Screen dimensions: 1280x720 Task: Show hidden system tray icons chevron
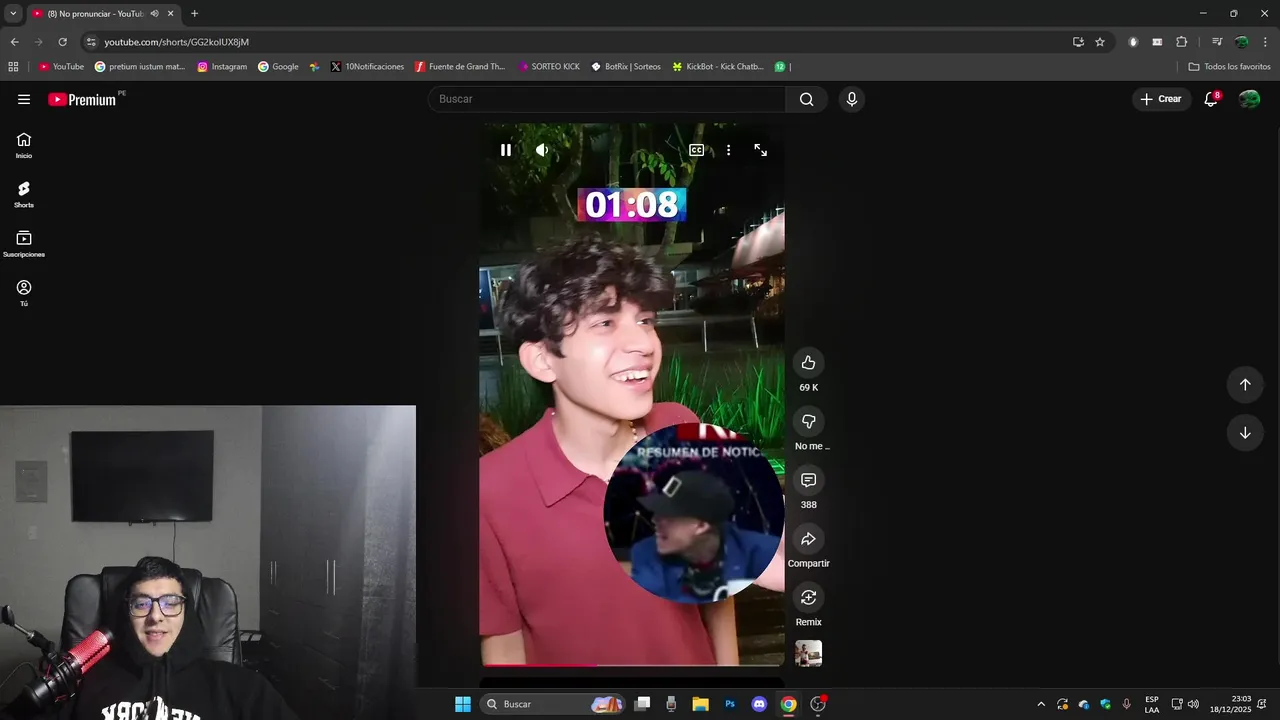coord(1040,704)
